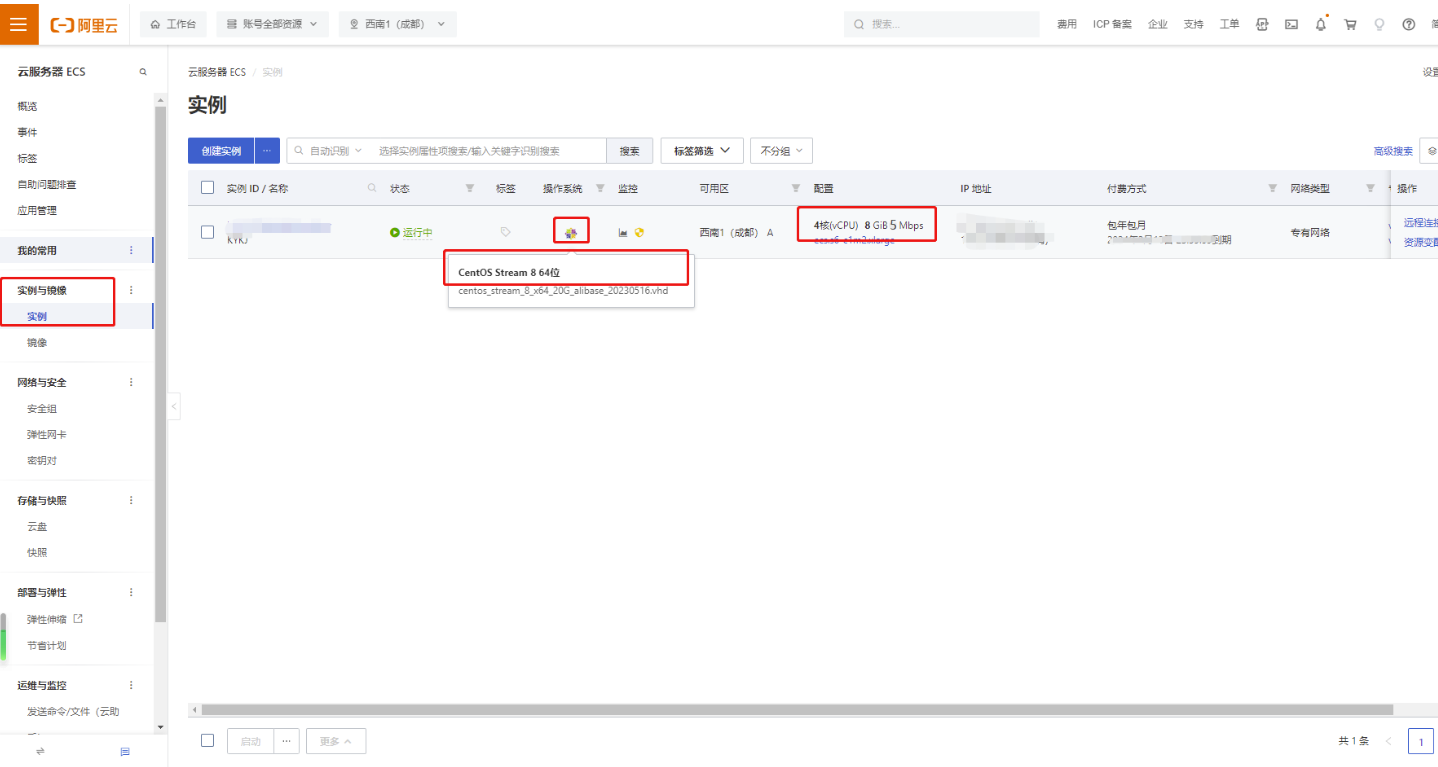Check the running instance row checkbox
This screenshot has height=767, width=1438.
(208, 232)
